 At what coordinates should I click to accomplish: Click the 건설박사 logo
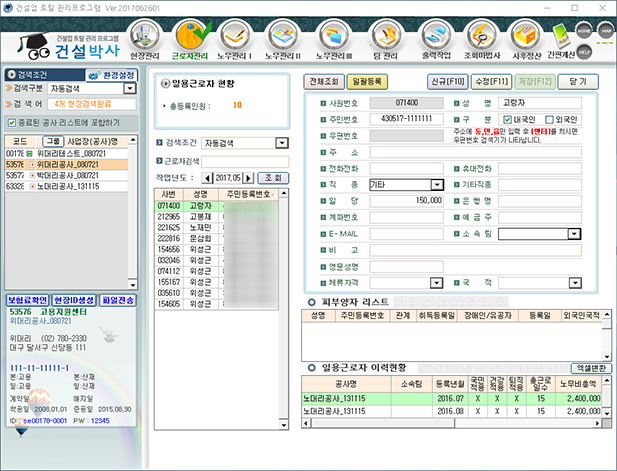69,47
